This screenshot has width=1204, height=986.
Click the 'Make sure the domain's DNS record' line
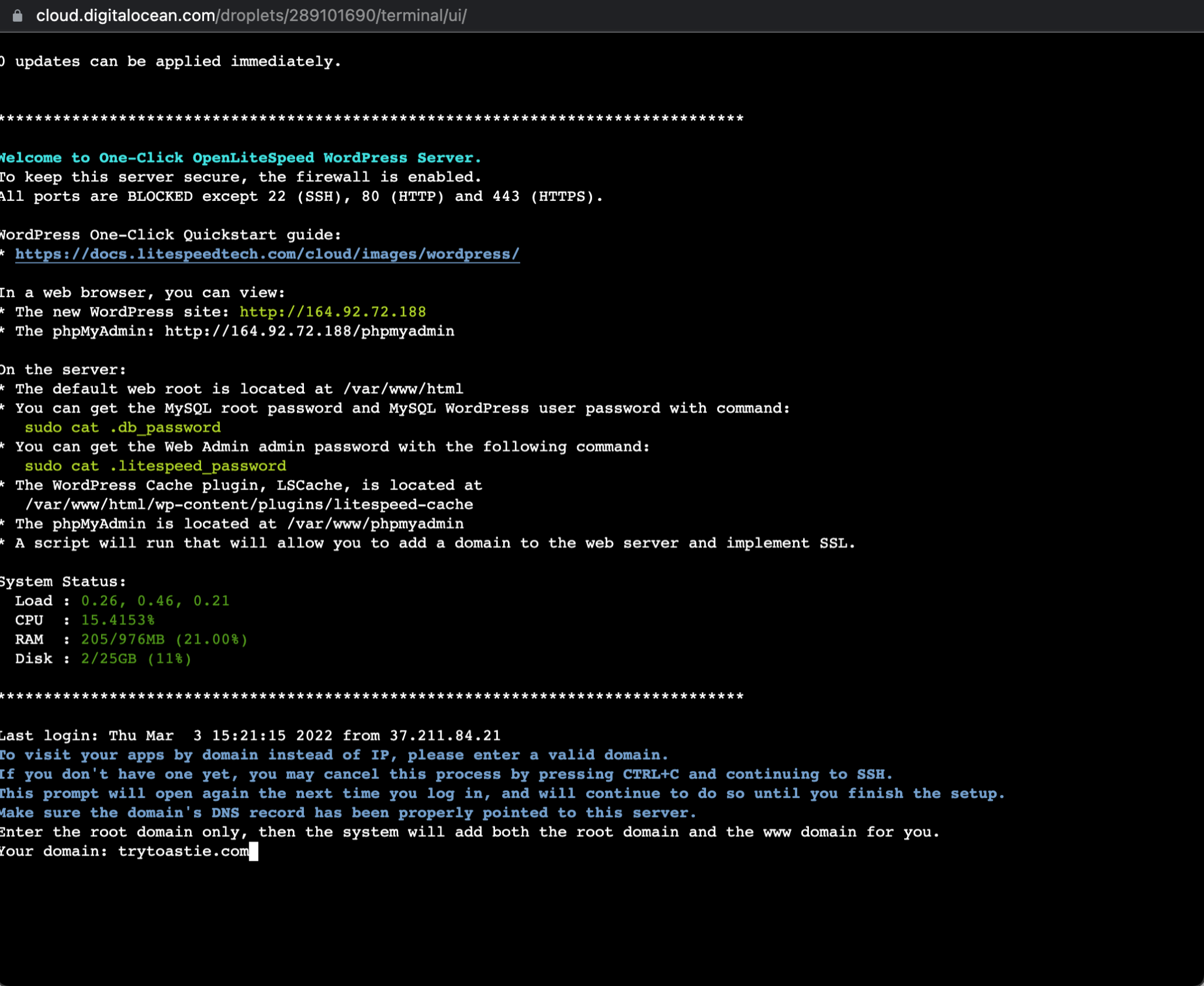(348, 813)
